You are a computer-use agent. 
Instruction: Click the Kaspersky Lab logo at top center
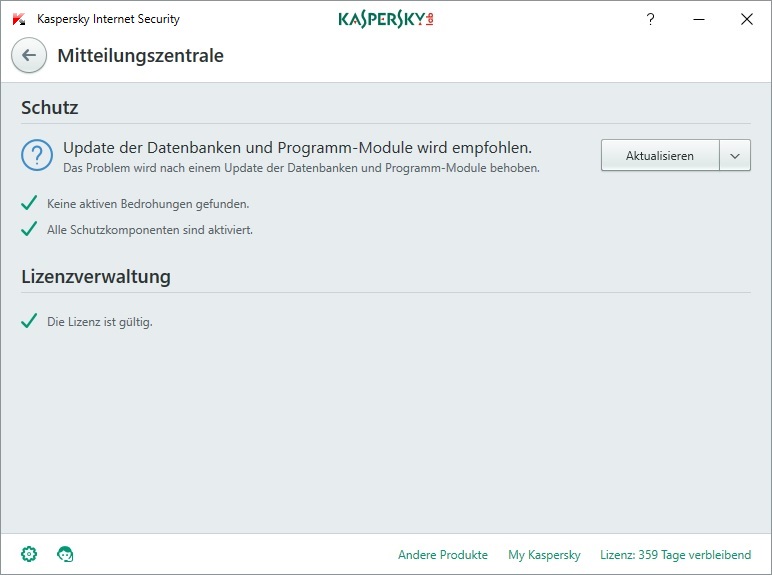click(x=386, y=19)
